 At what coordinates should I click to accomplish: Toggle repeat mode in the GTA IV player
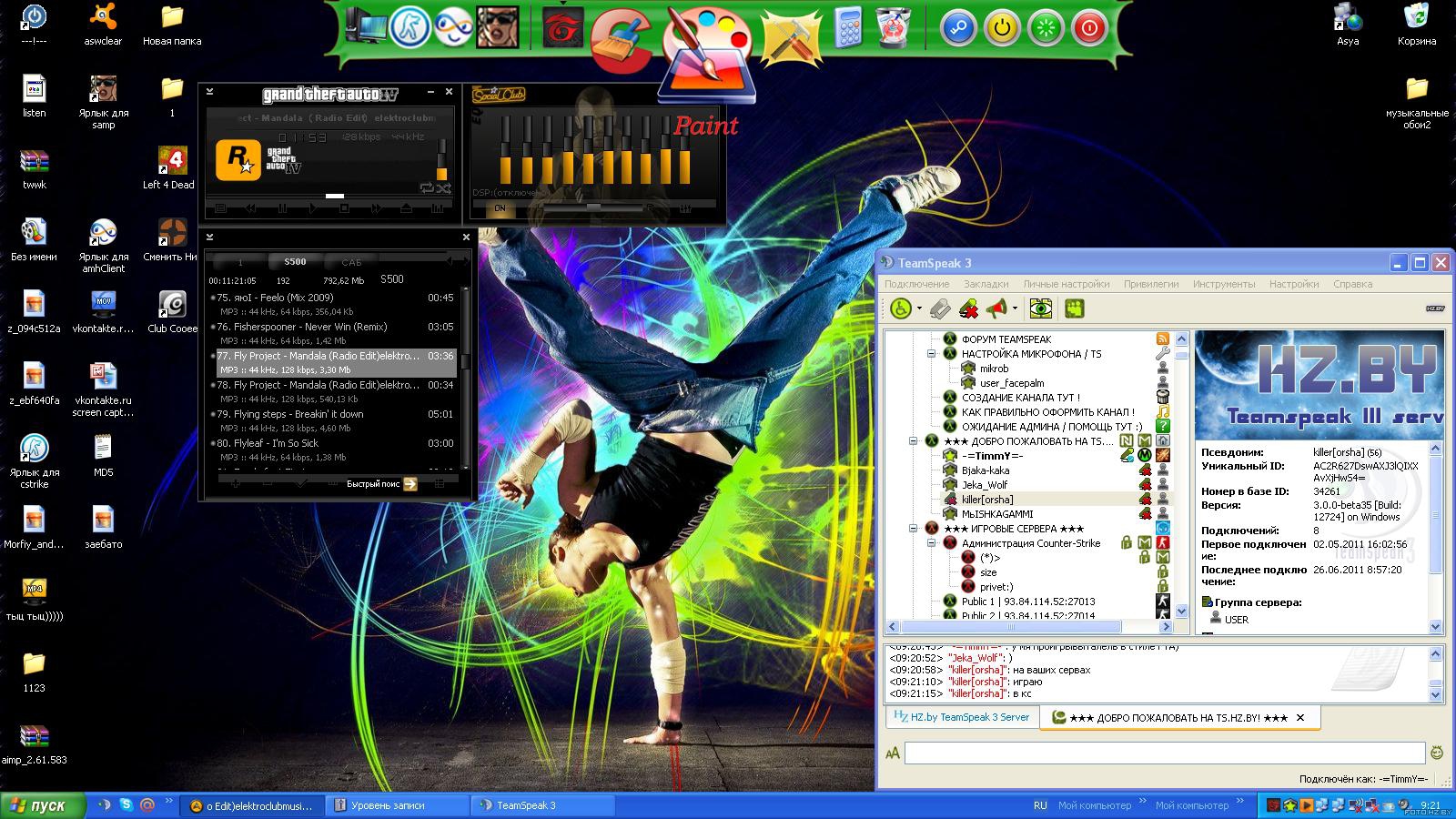pyautogui.click(x=426, y=187)
